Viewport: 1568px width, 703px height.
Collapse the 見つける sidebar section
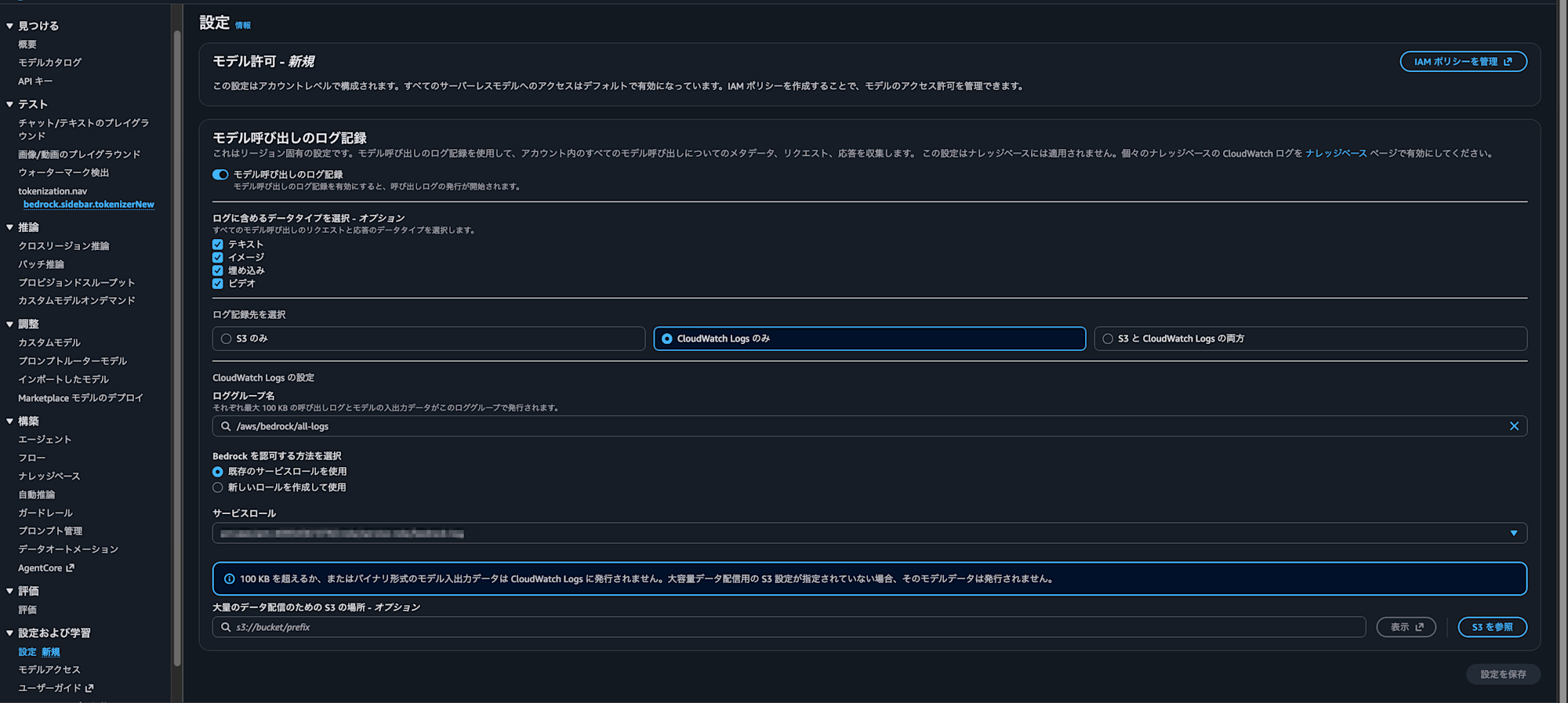(x=9, y=26)
